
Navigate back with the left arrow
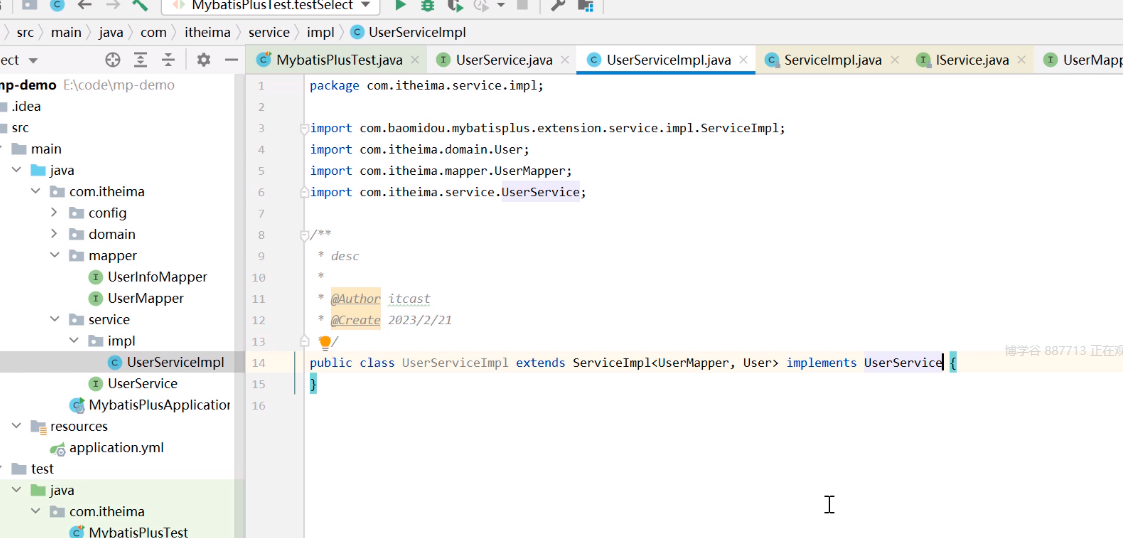pyautogui.click(x=85, y=6)
